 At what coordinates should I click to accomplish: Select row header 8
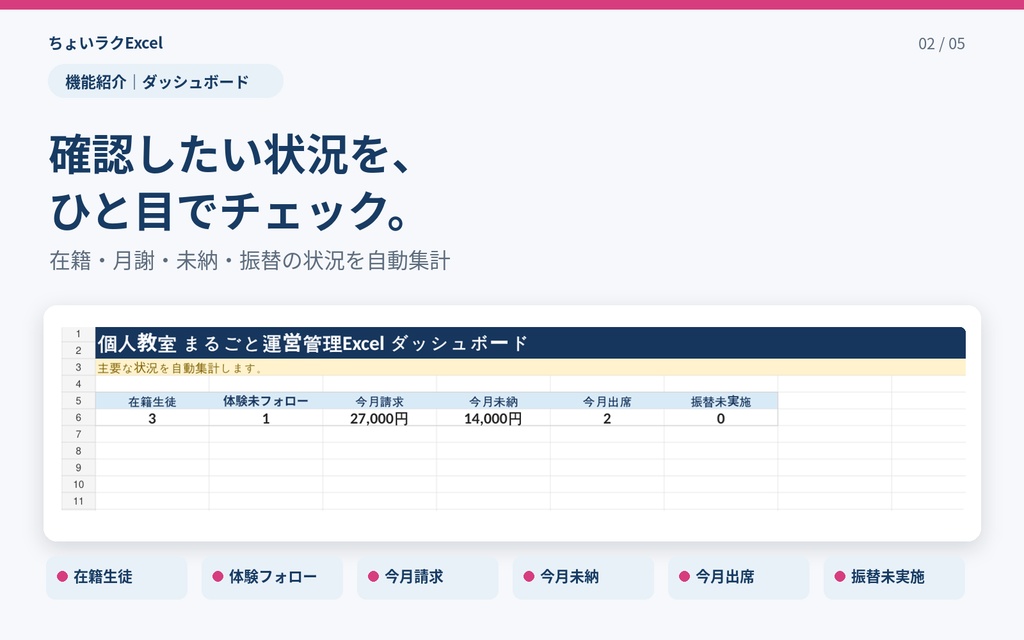click(78, 451)
